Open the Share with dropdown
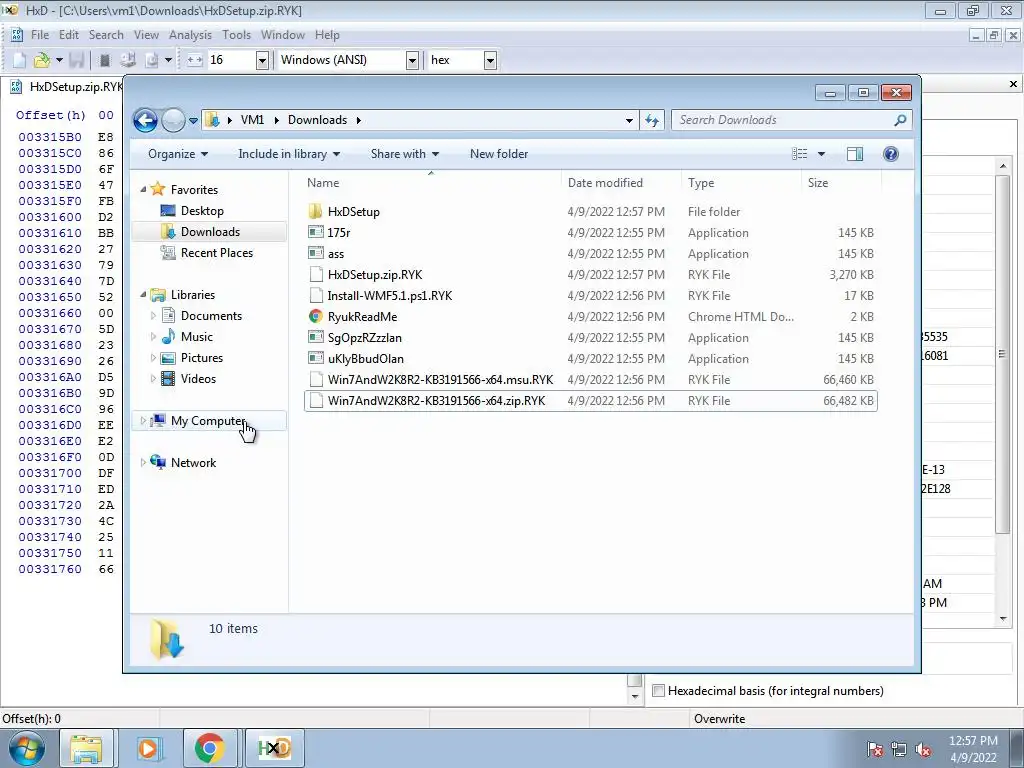1024x768 pixels. tap(404, 154)
